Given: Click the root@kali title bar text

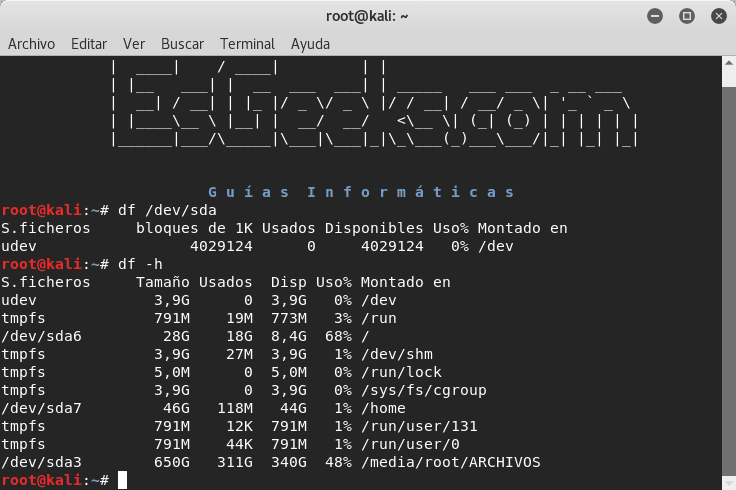Looking at the screenshot, I should click(x=367, y=15).
